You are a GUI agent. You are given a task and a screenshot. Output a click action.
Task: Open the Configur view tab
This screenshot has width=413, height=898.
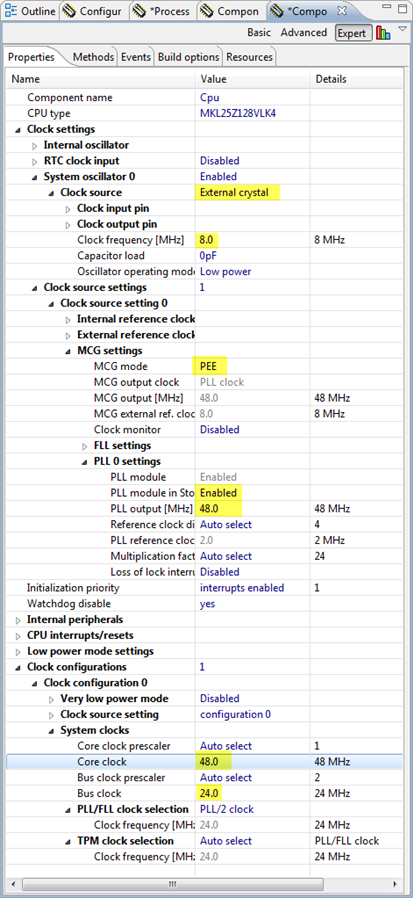(93, 11)
